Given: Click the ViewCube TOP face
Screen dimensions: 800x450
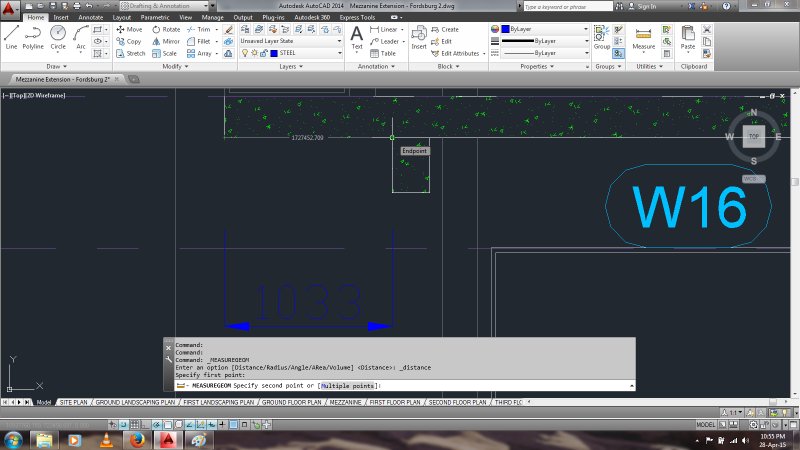Looking at the screenshot, I should [753, 139].
